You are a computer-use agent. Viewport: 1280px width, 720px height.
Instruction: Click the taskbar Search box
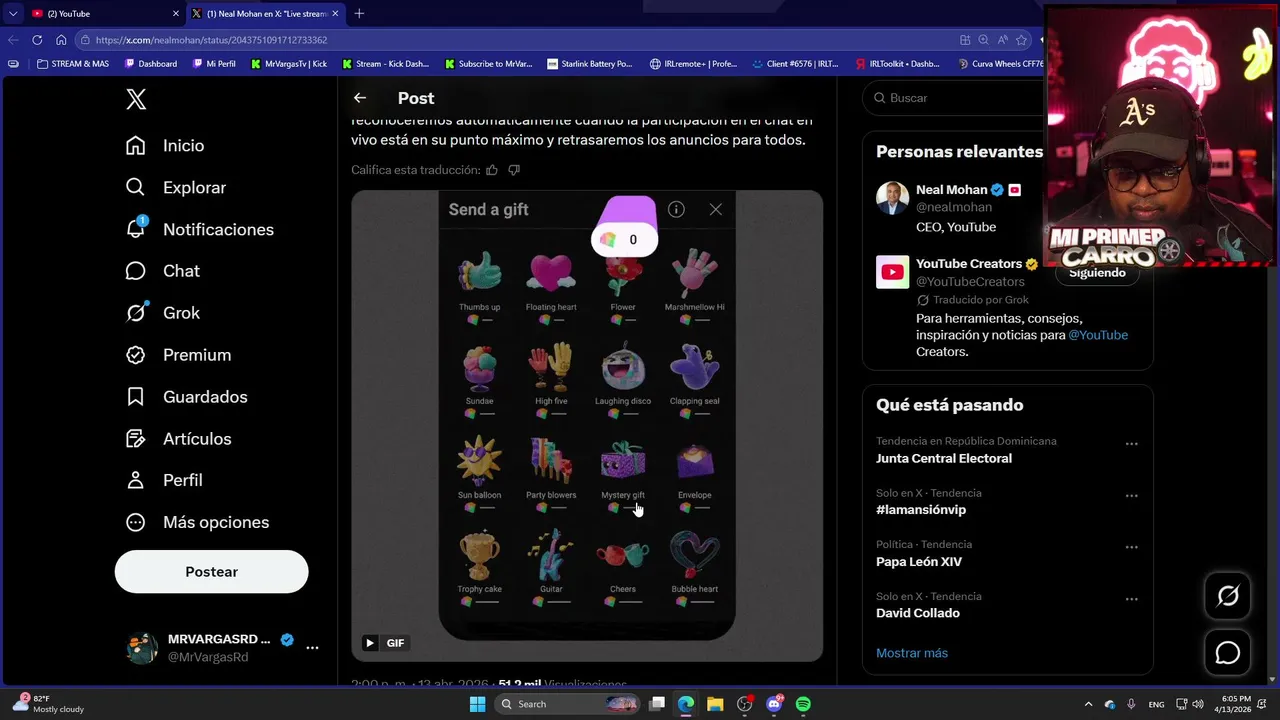tap(567, 704)
